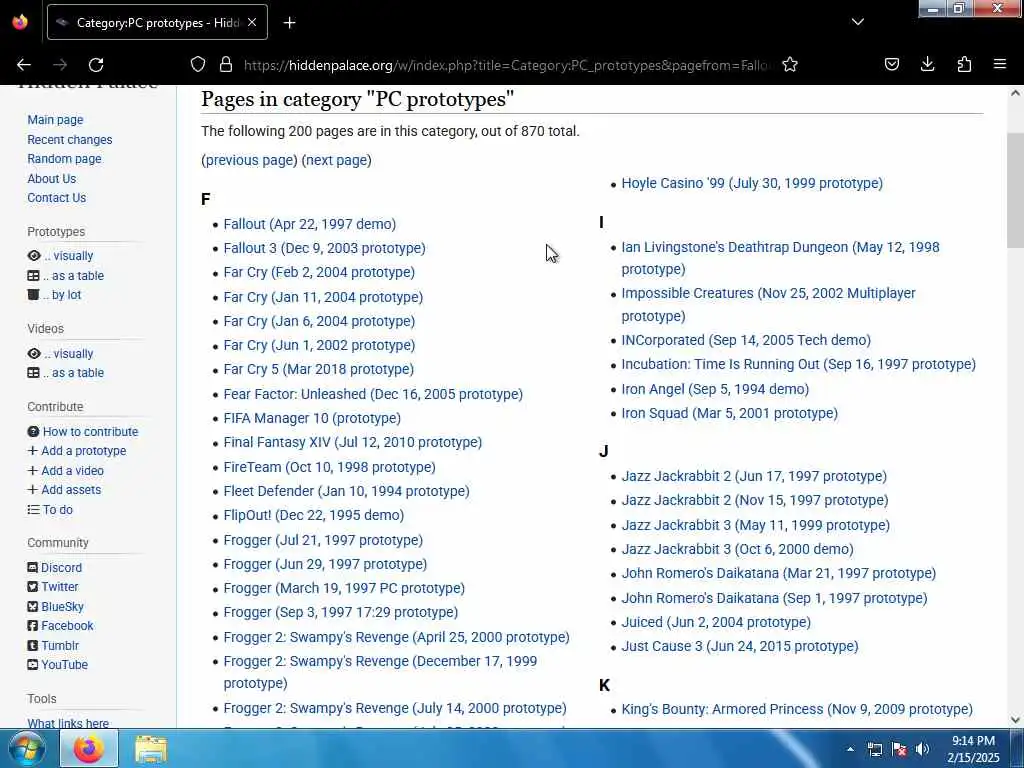Viewport: 1024px width, 768px height.
Task: Show hidden tray icons arrow
Action: [850, 749]
